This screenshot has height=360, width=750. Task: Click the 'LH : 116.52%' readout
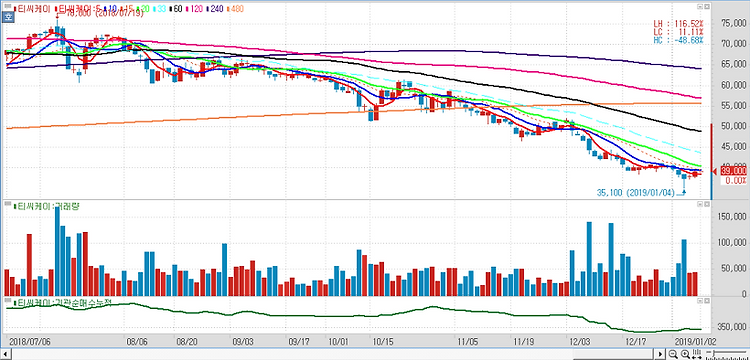(x=679, y=23)
